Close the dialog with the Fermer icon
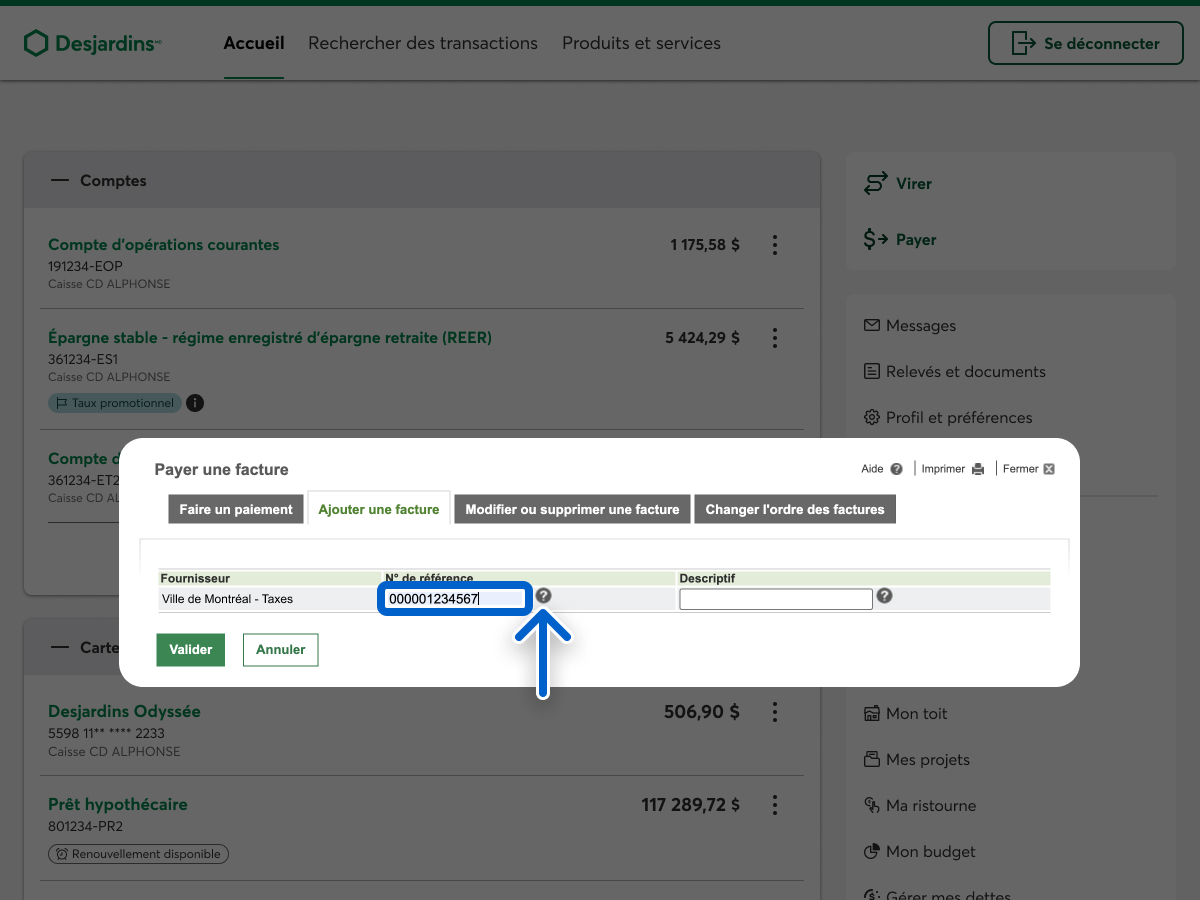 coord(1049,469)
